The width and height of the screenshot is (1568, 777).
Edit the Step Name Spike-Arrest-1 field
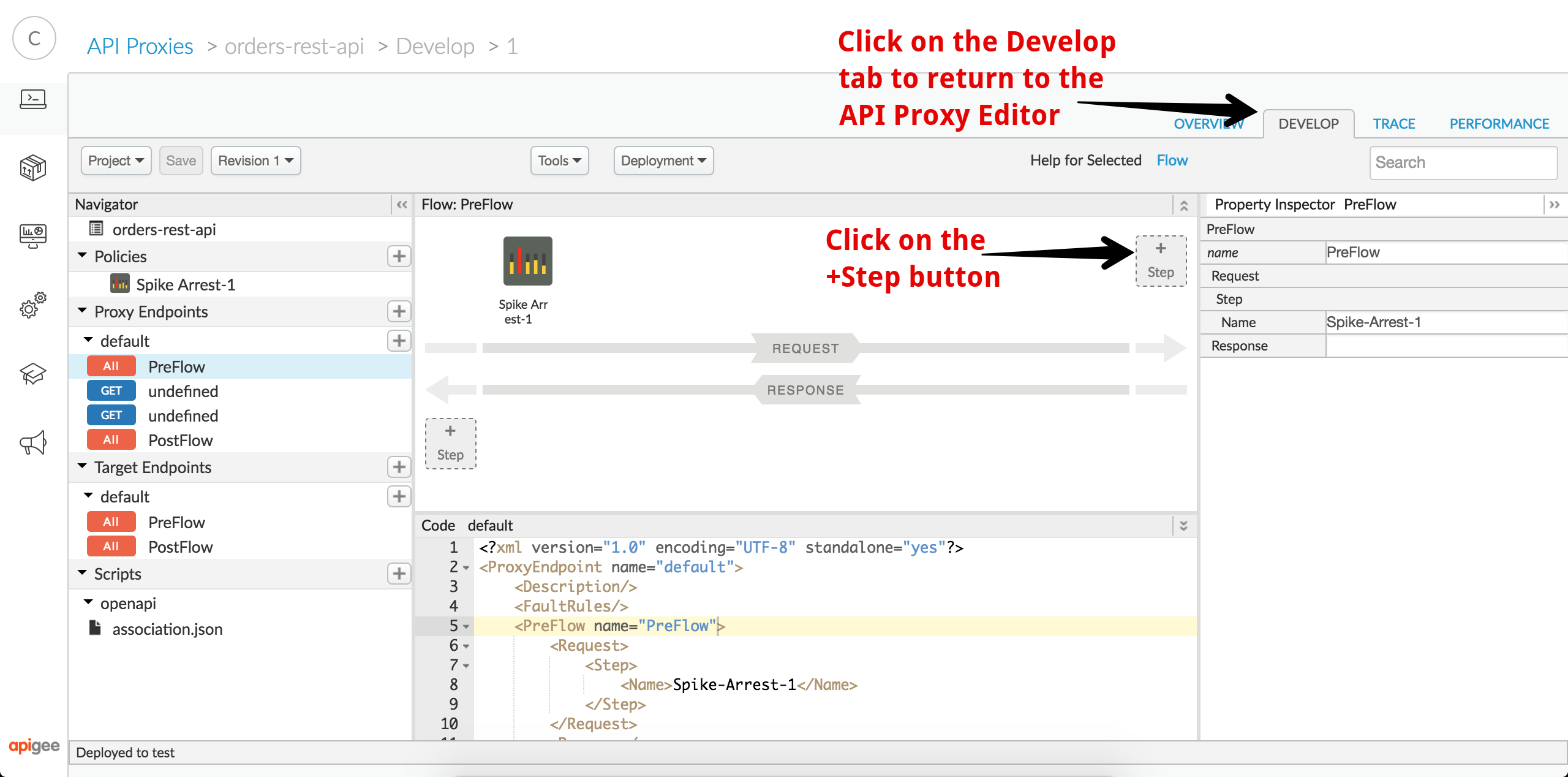tap(1445, 322)
